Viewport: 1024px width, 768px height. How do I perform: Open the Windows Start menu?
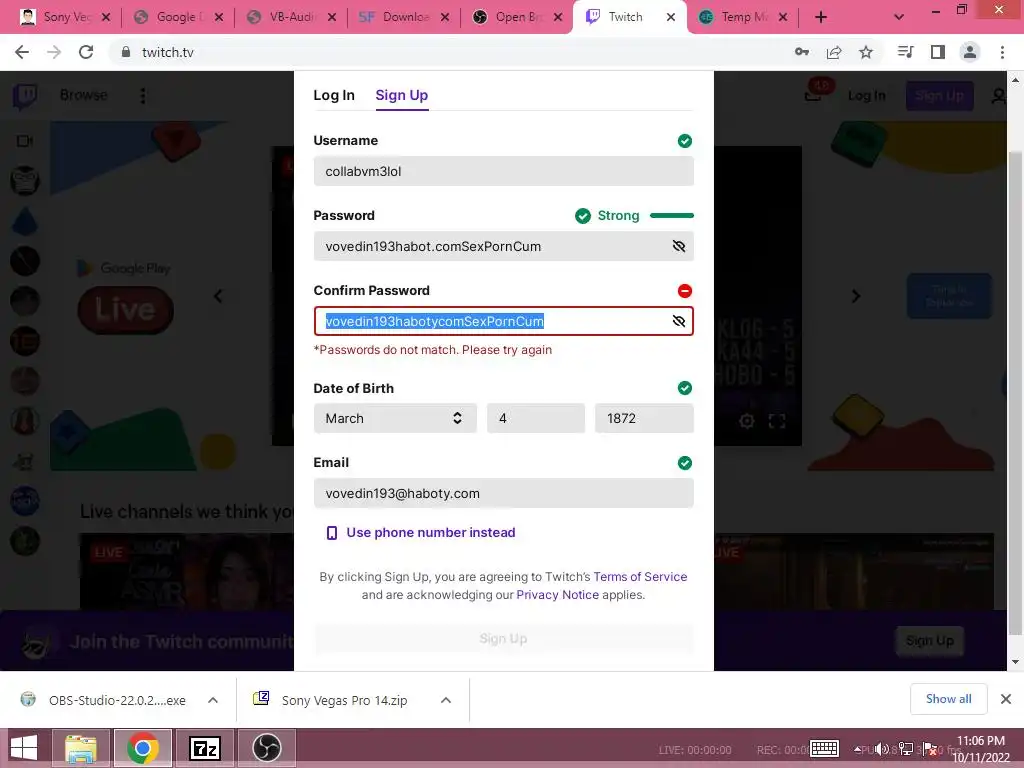pyautogui.click(x=24, y=748)
